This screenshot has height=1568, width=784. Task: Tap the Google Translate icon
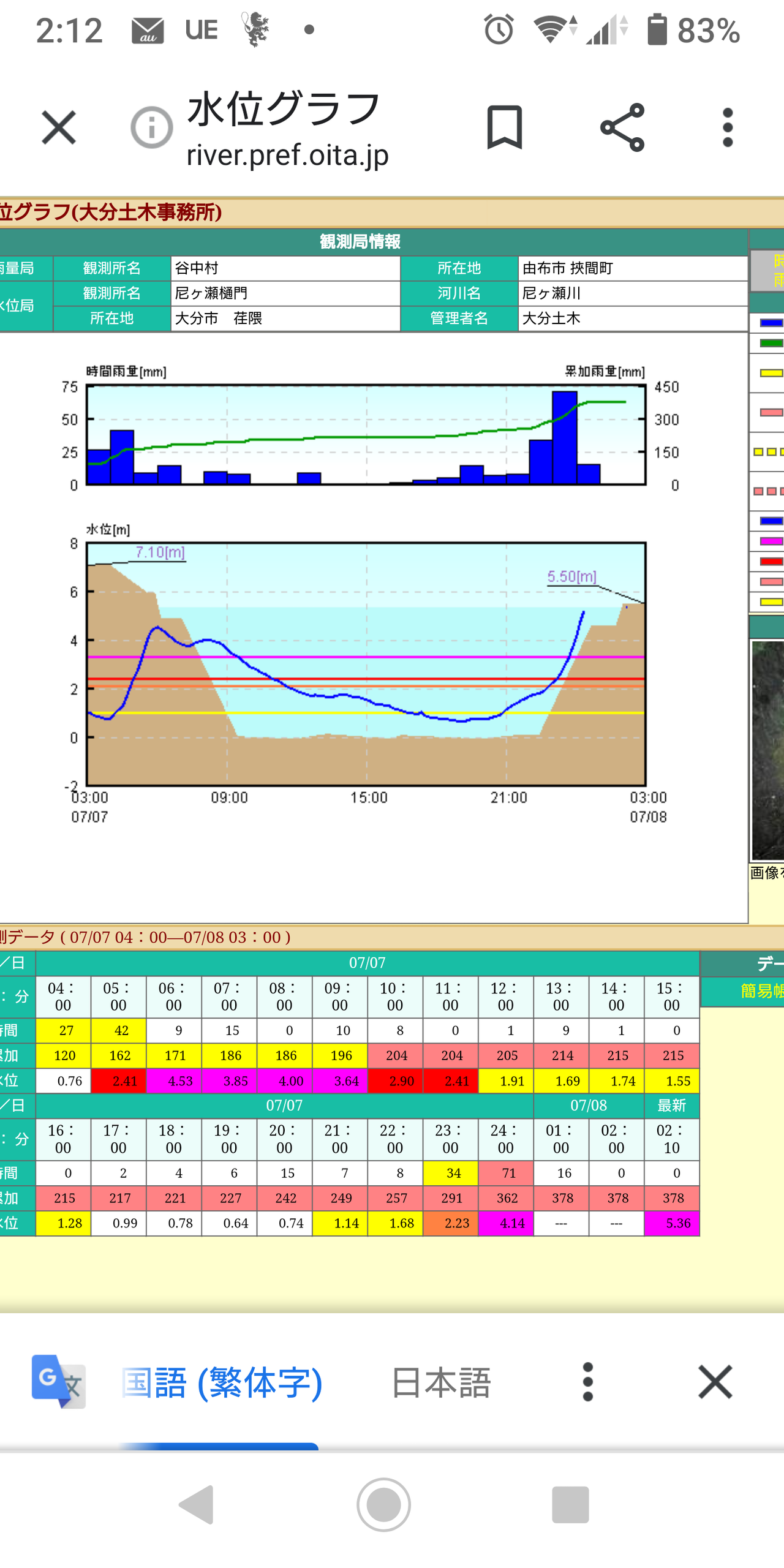coord(59,1381)
